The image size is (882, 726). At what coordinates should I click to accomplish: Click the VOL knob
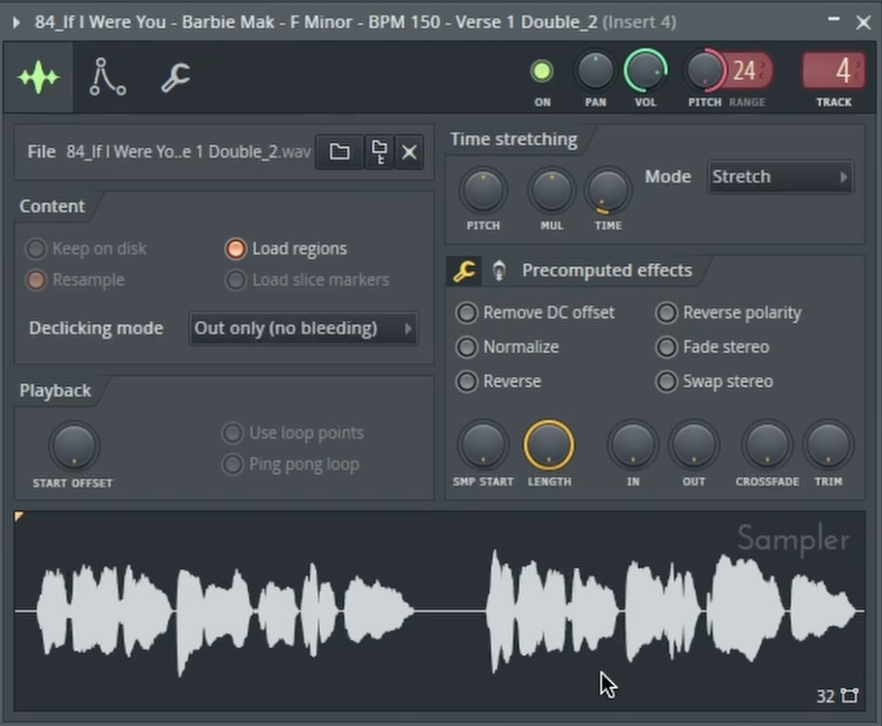pyautogui.click(x=645, y=71)
